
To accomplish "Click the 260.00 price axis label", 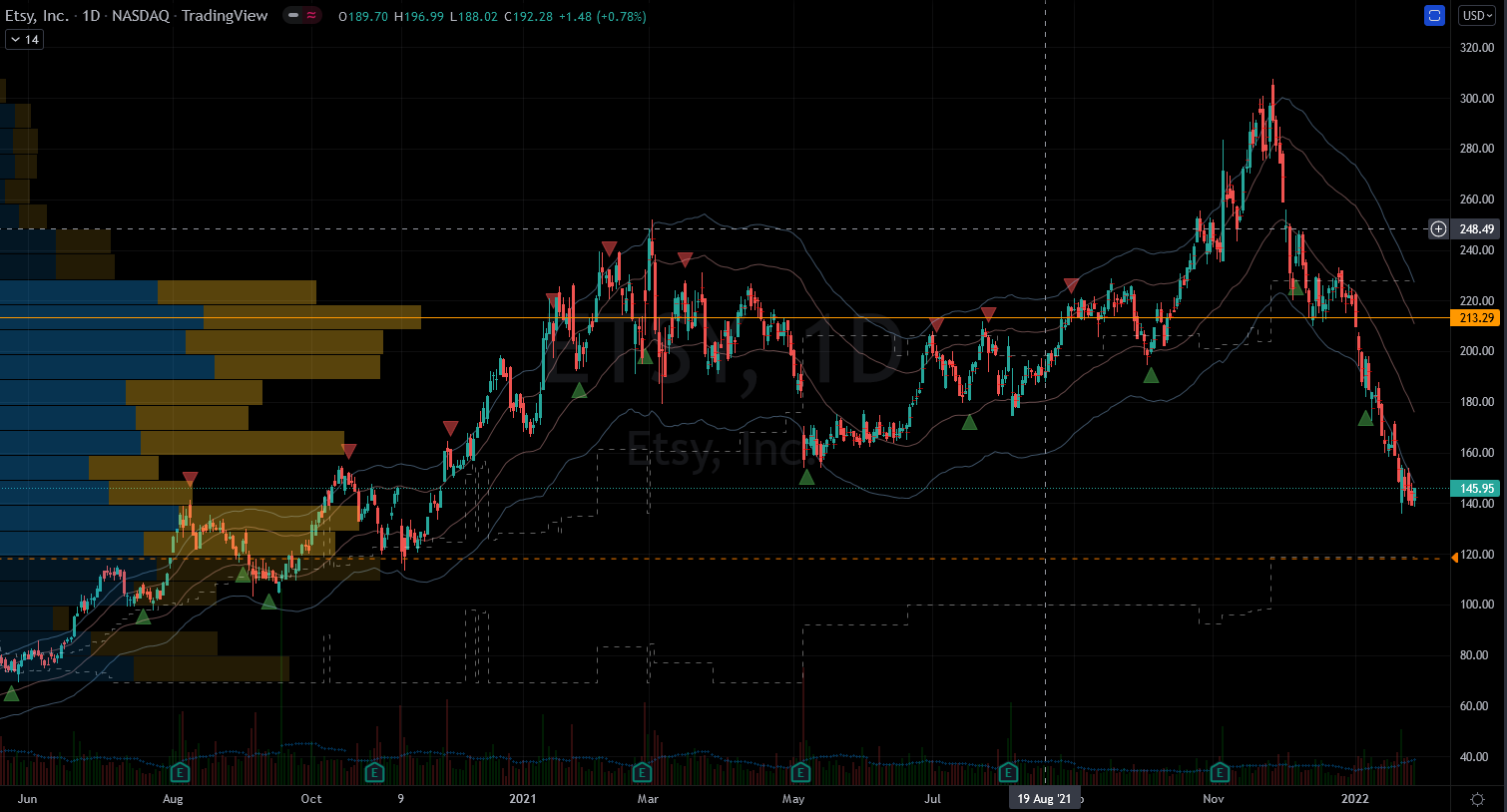I will (1477, 200).
